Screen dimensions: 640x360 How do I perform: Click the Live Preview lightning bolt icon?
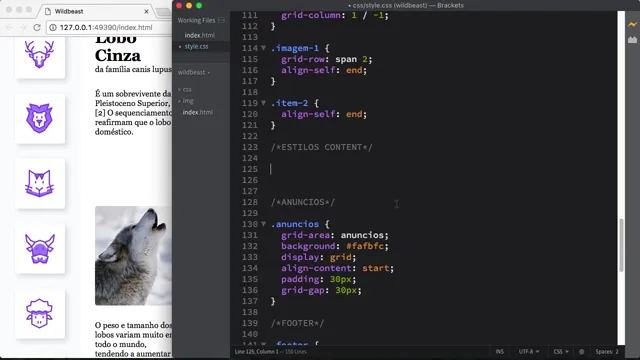tap(632, 24)
